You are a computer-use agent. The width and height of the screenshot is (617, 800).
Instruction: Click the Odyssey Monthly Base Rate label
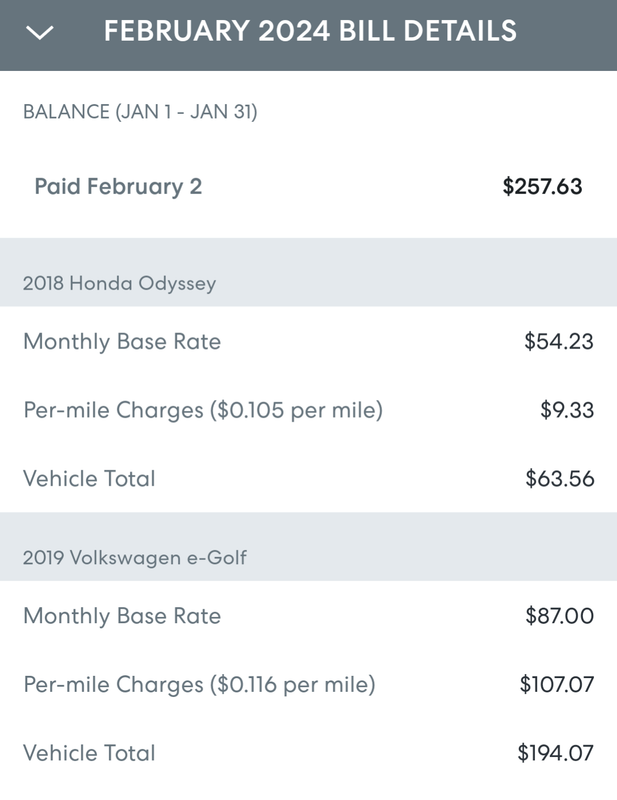122,342
